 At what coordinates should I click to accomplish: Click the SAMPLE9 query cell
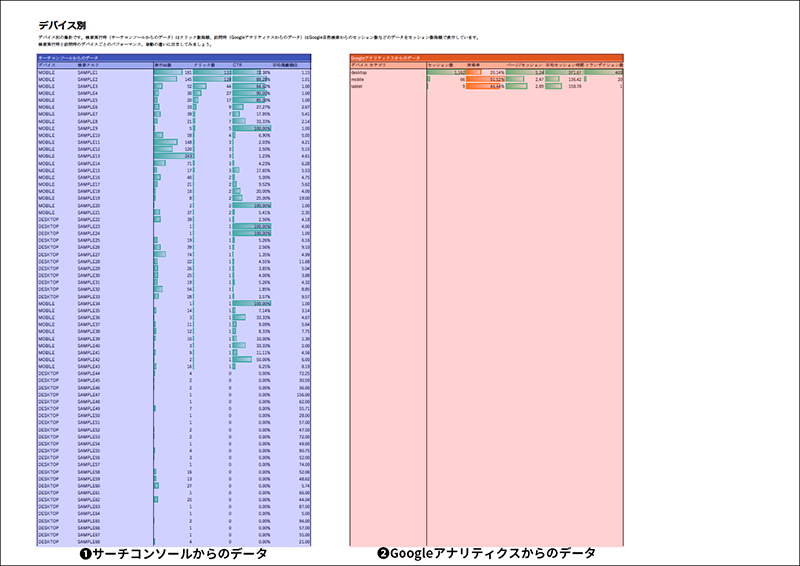(87, 129)
